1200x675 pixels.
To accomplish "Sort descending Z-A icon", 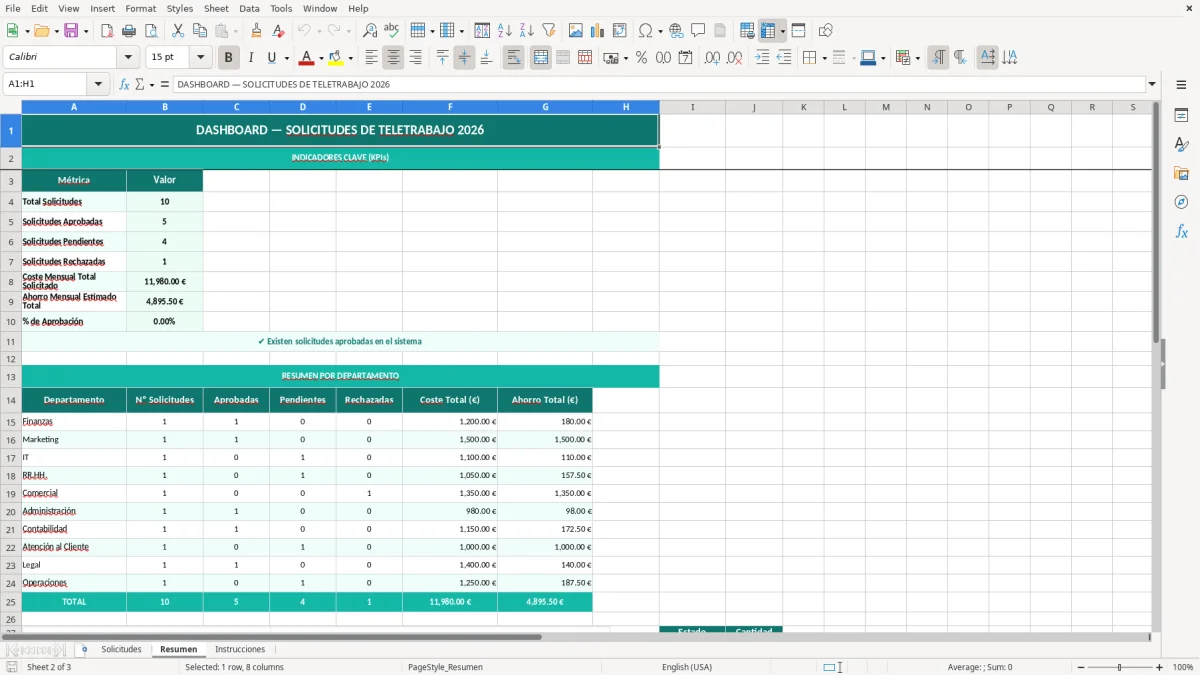I will click(527, 31).
